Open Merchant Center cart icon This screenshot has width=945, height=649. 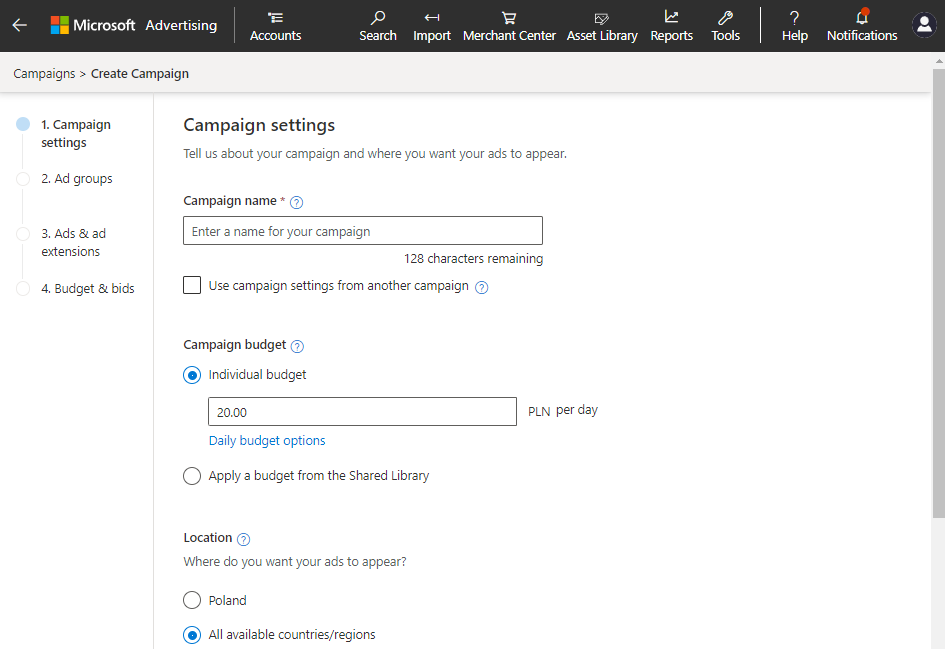point(509,18)
